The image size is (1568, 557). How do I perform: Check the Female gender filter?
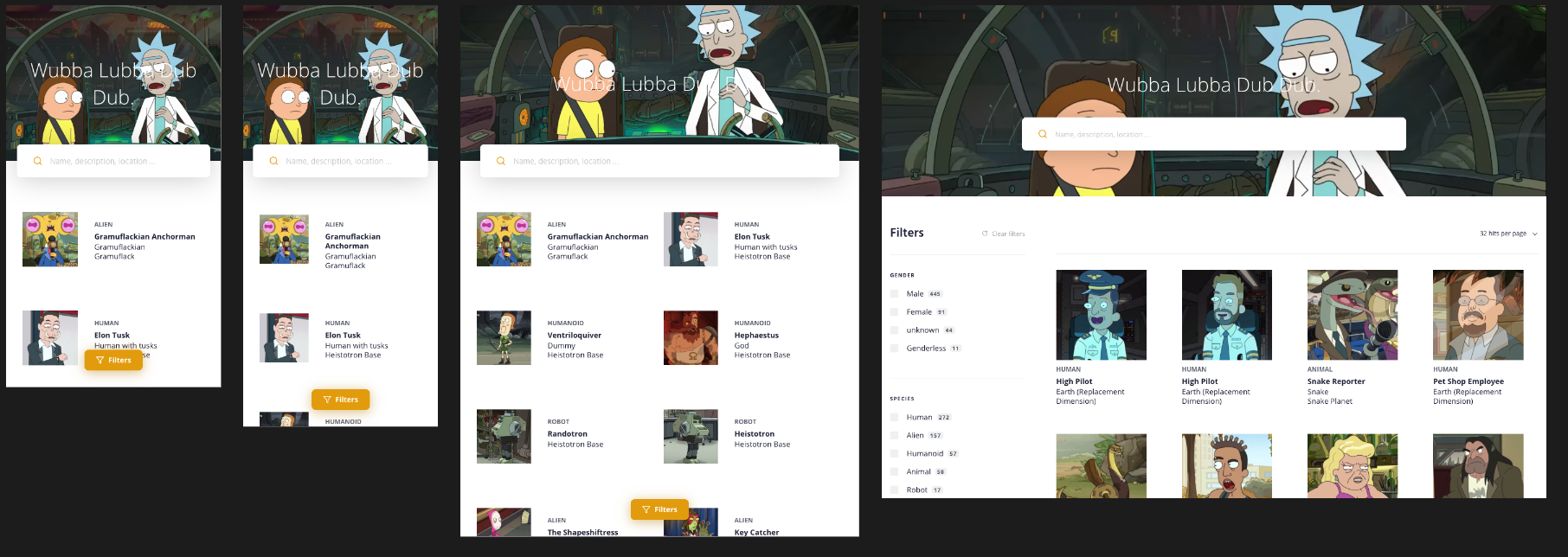(894, 312)
